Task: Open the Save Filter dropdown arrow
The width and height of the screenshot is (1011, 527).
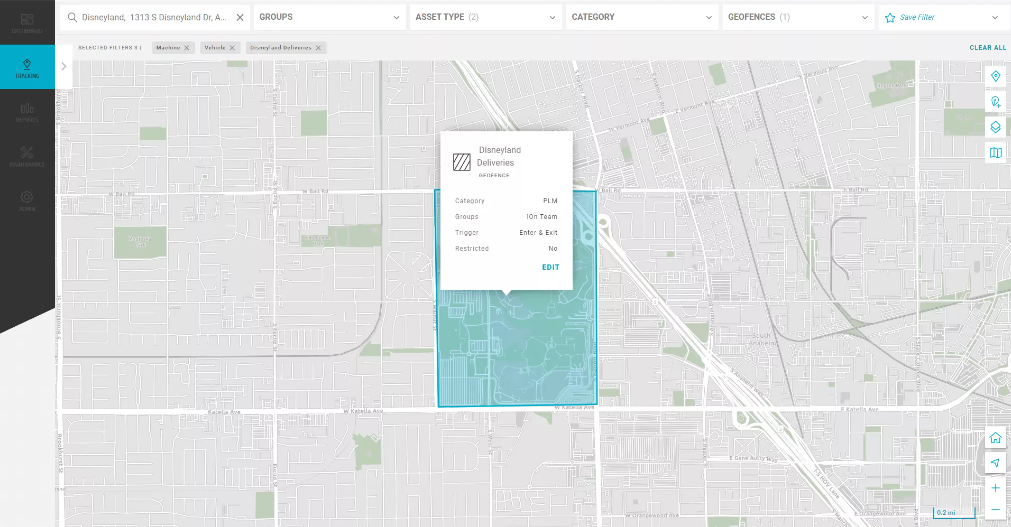Action: pos(994,17)
